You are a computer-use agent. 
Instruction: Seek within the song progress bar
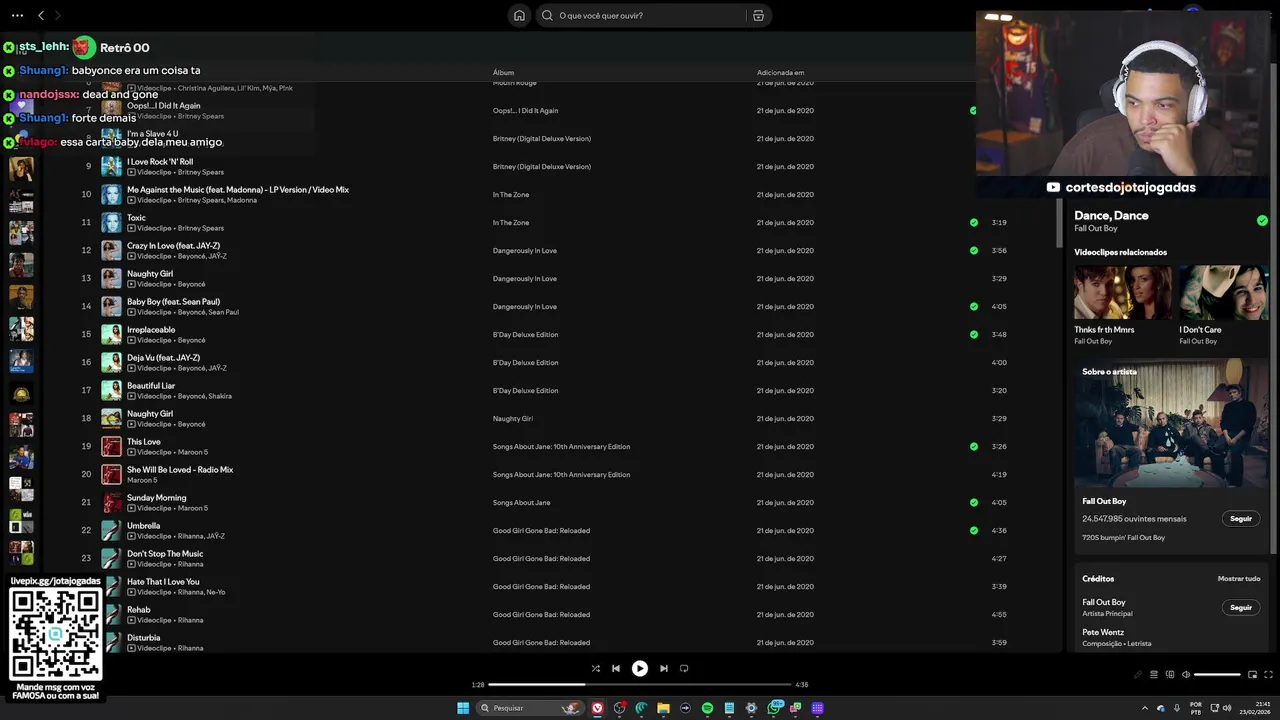coord(639,684)
